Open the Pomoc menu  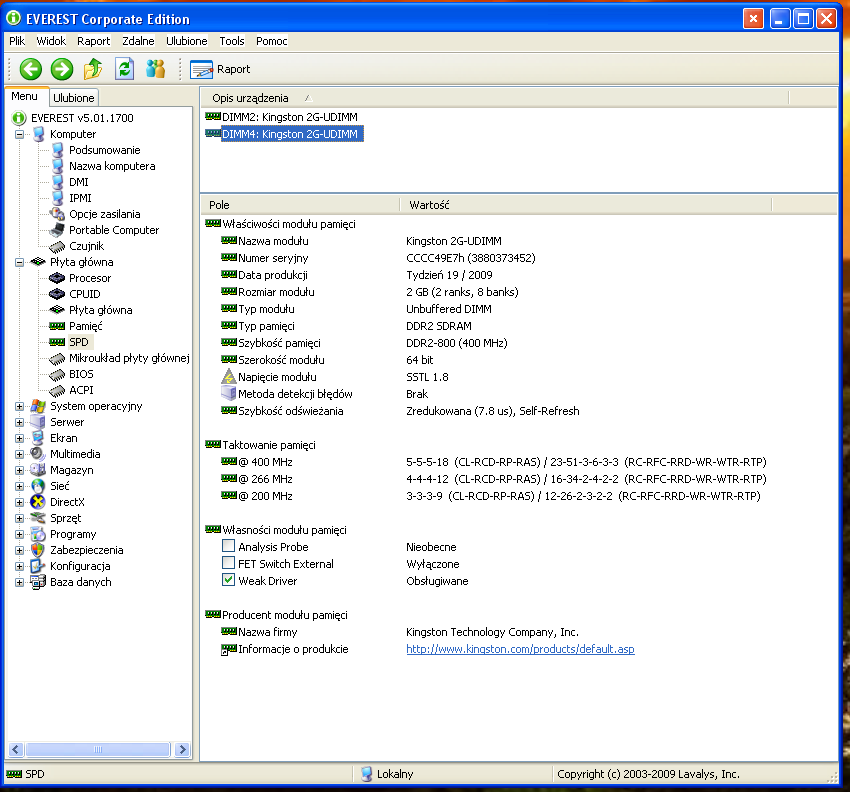tap(272, 41)
